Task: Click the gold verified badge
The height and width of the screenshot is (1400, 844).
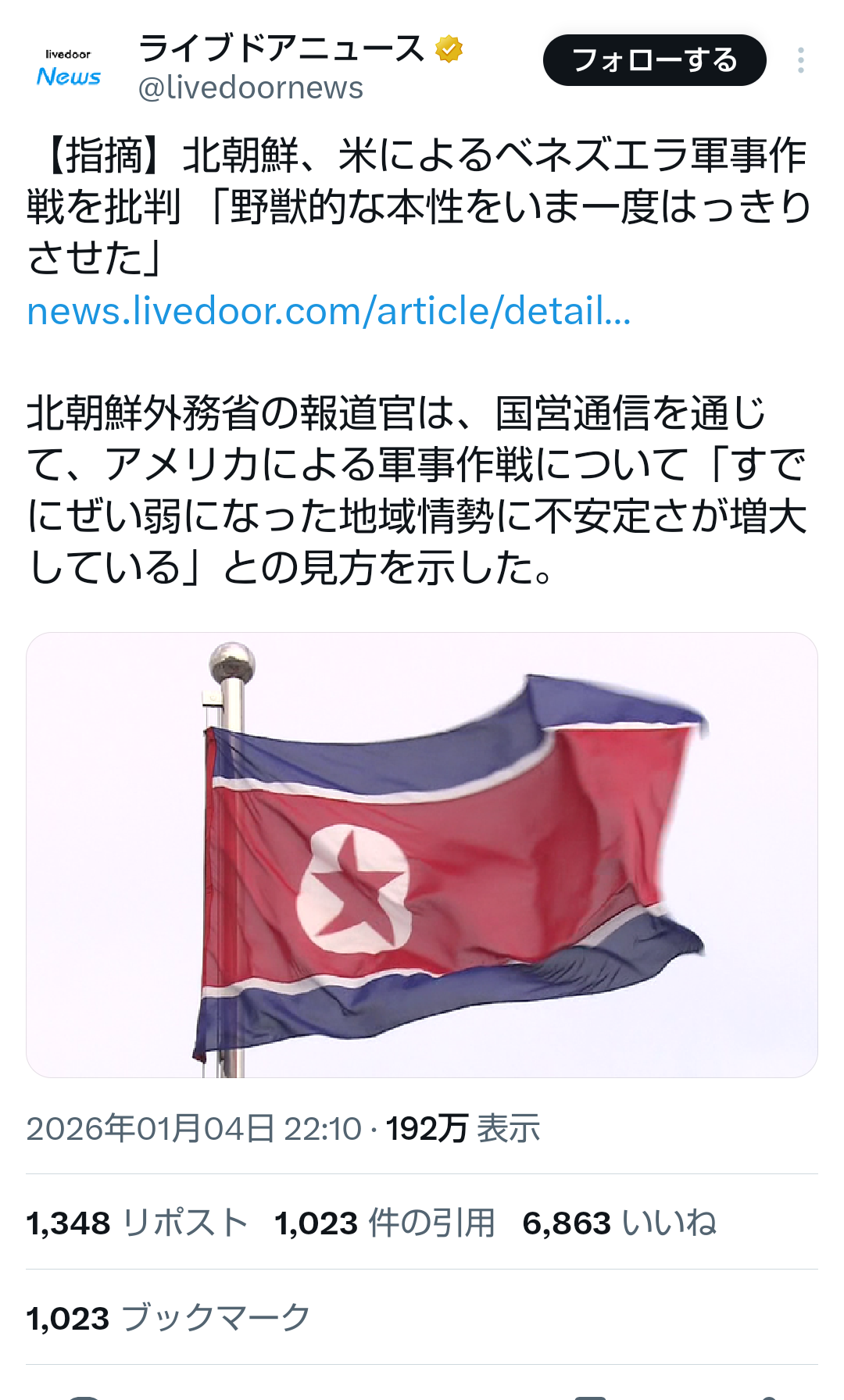Action: (449, 48)
